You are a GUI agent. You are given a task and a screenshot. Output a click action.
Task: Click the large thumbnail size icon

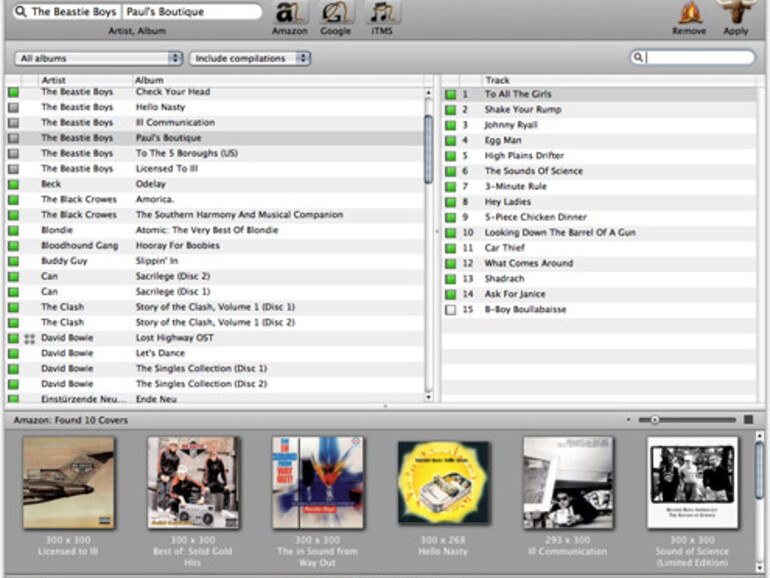coord(748,420)
